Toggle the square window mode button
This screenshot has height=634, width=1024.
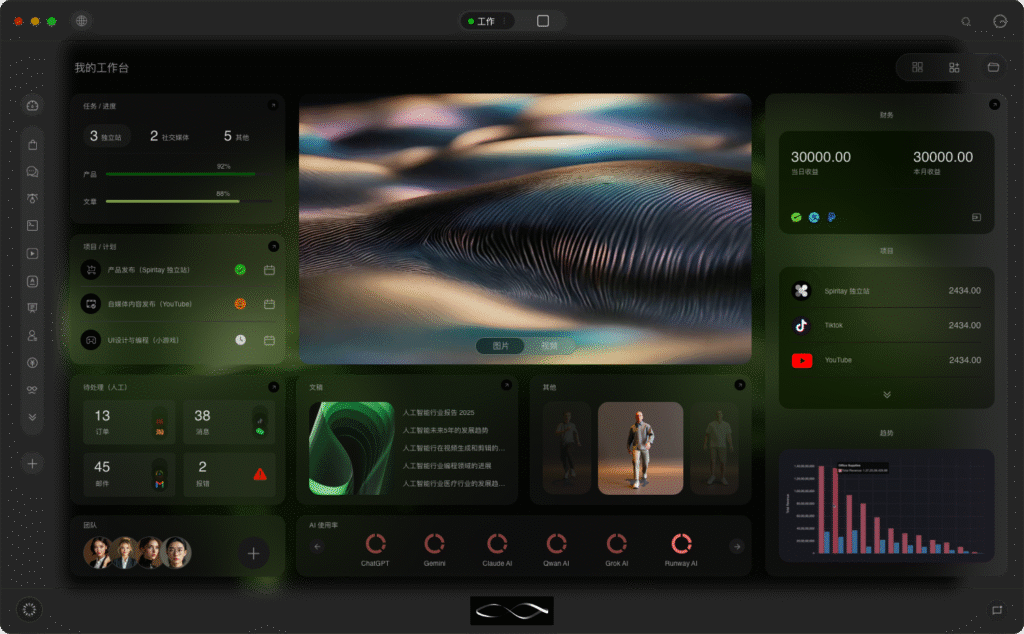pos(542,21)
